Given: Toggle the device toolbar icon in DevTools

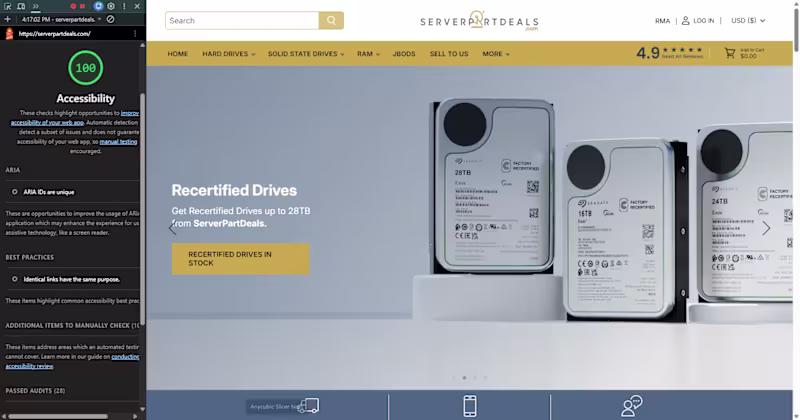Looking at the screenshot, I should tap(21, 6).
